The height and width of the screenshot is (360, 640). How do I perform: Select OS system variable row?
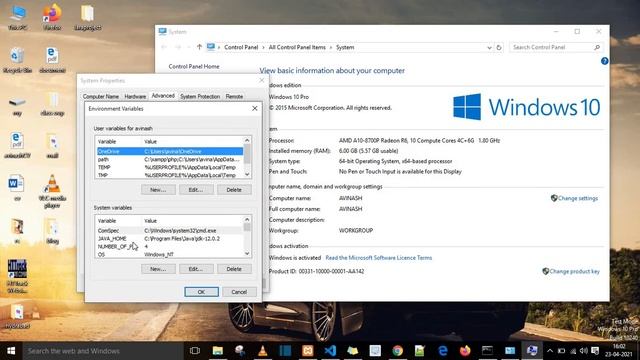pos(169,254)
